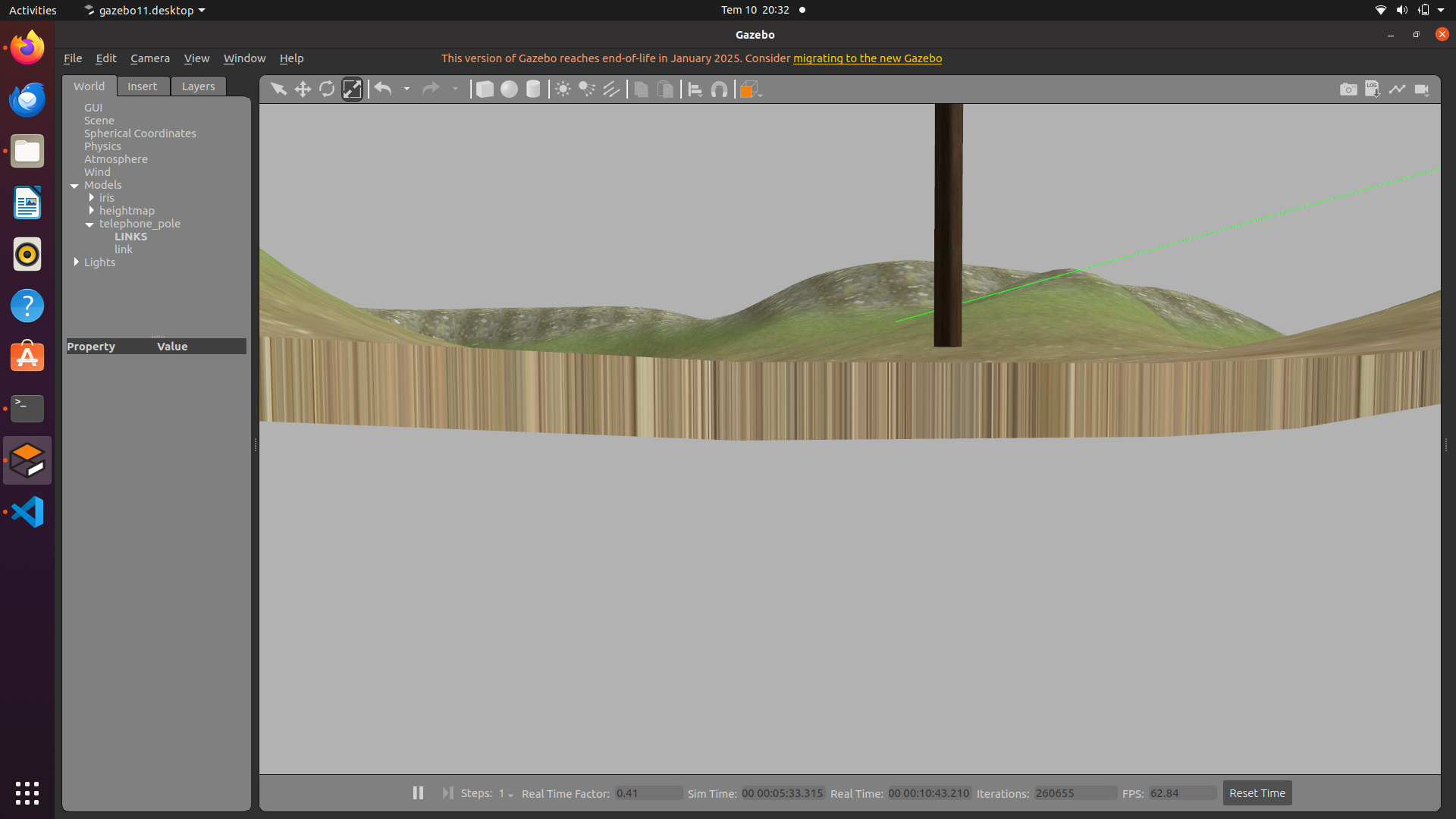Open the Terminal from the dock

pos(27,409)
